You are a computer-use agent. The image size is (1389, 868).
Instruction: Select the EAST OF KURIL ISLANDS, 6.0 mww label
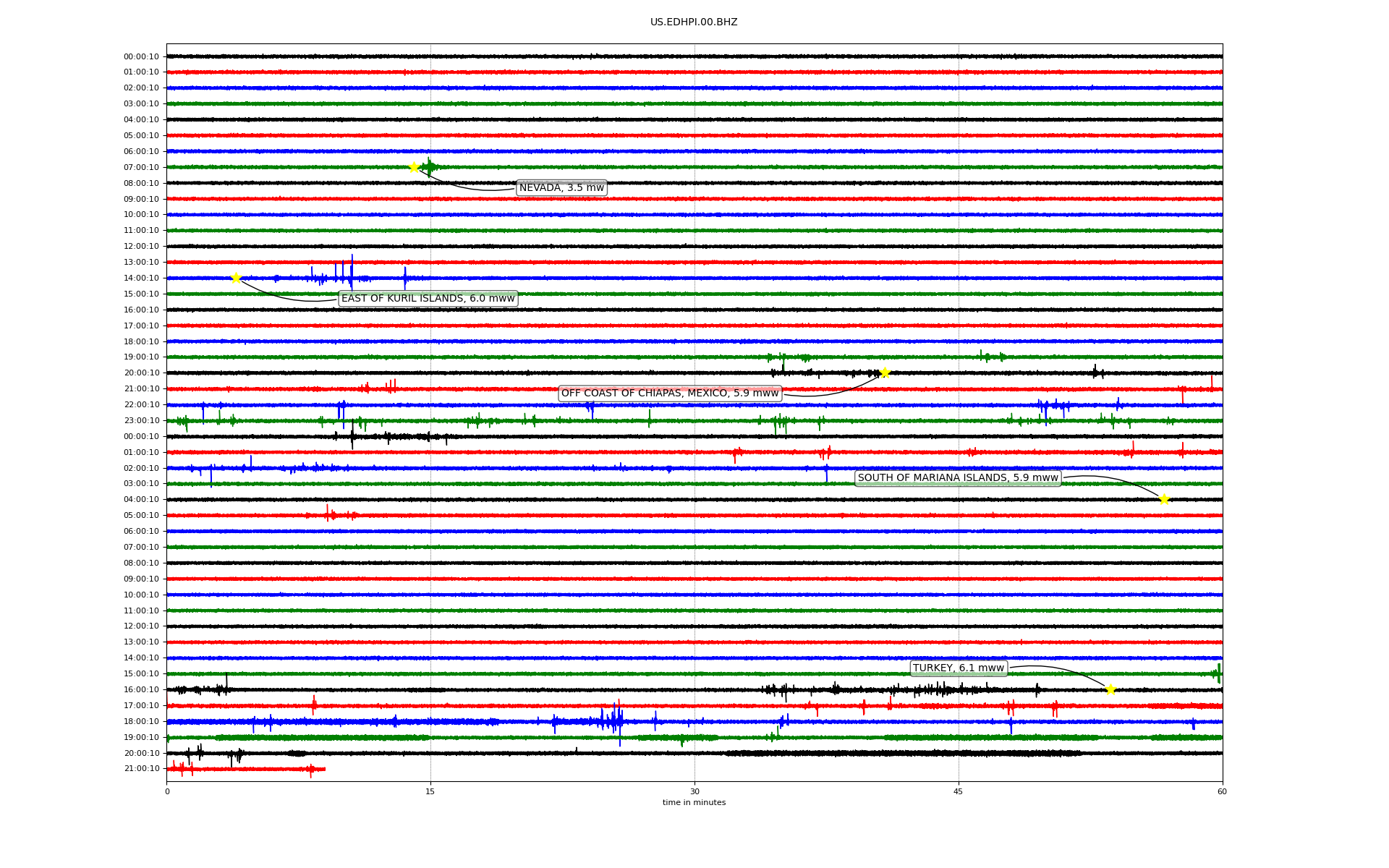[428, 299]
